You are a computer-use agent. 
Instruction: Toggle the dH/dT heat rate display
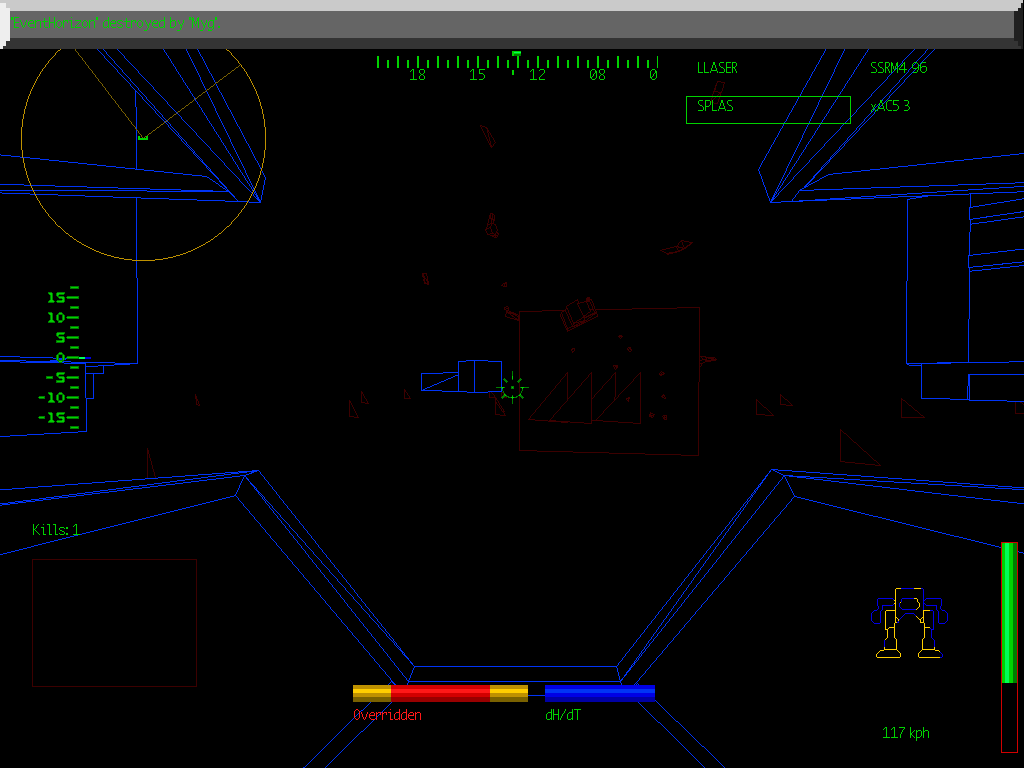coord(563,714)
